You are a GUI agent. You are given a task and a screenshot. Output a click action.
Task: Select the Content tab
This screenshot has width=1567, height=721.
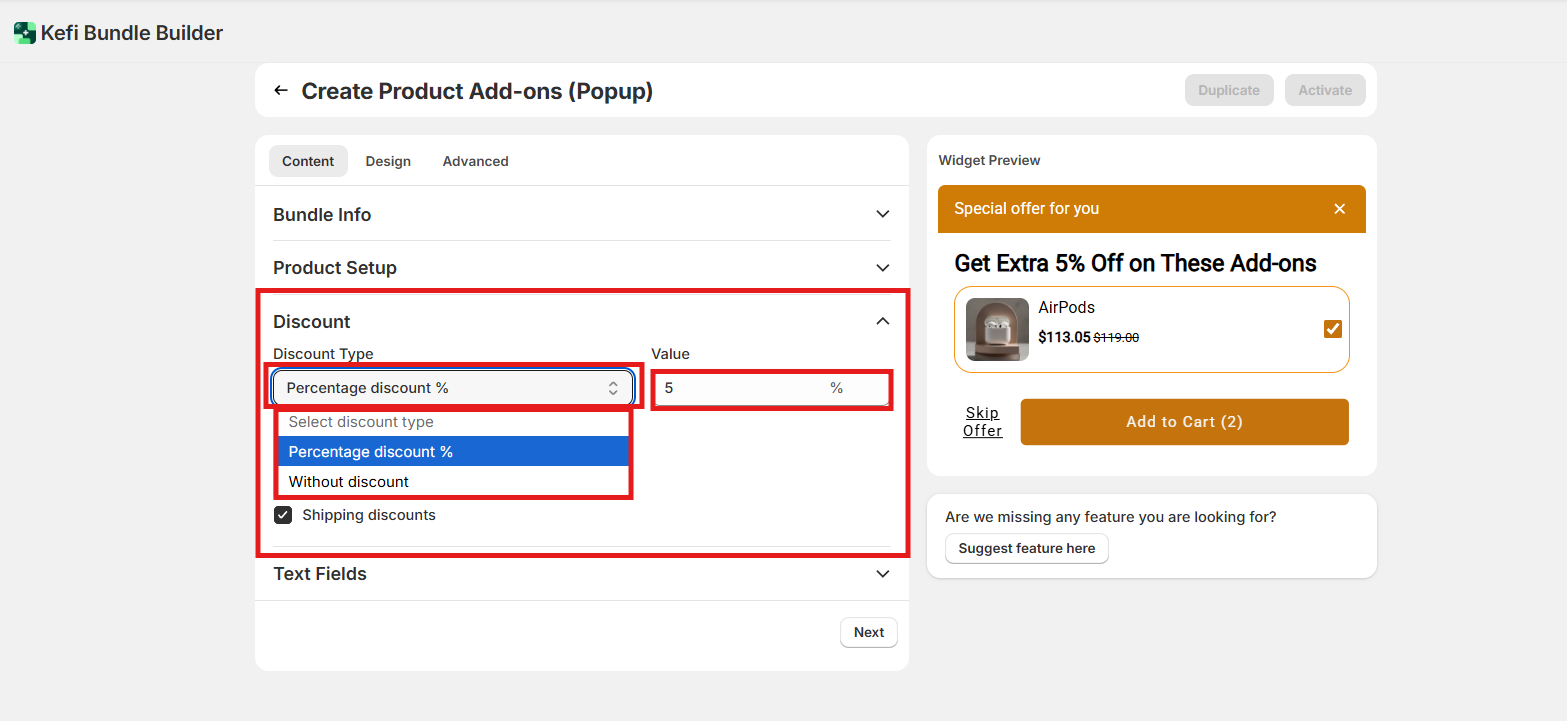point(308,161)
